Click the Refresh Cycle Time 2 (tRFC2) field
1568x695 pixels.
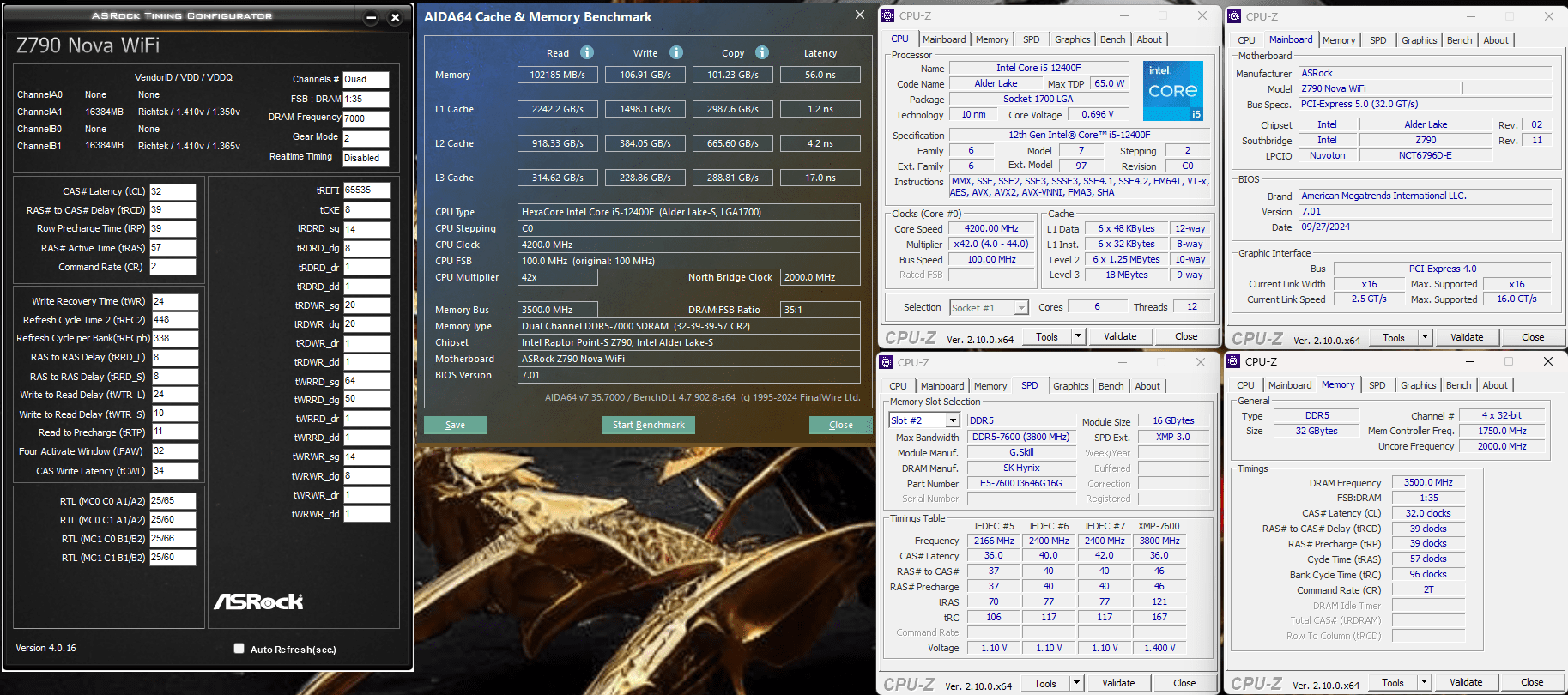coord(175,320)
